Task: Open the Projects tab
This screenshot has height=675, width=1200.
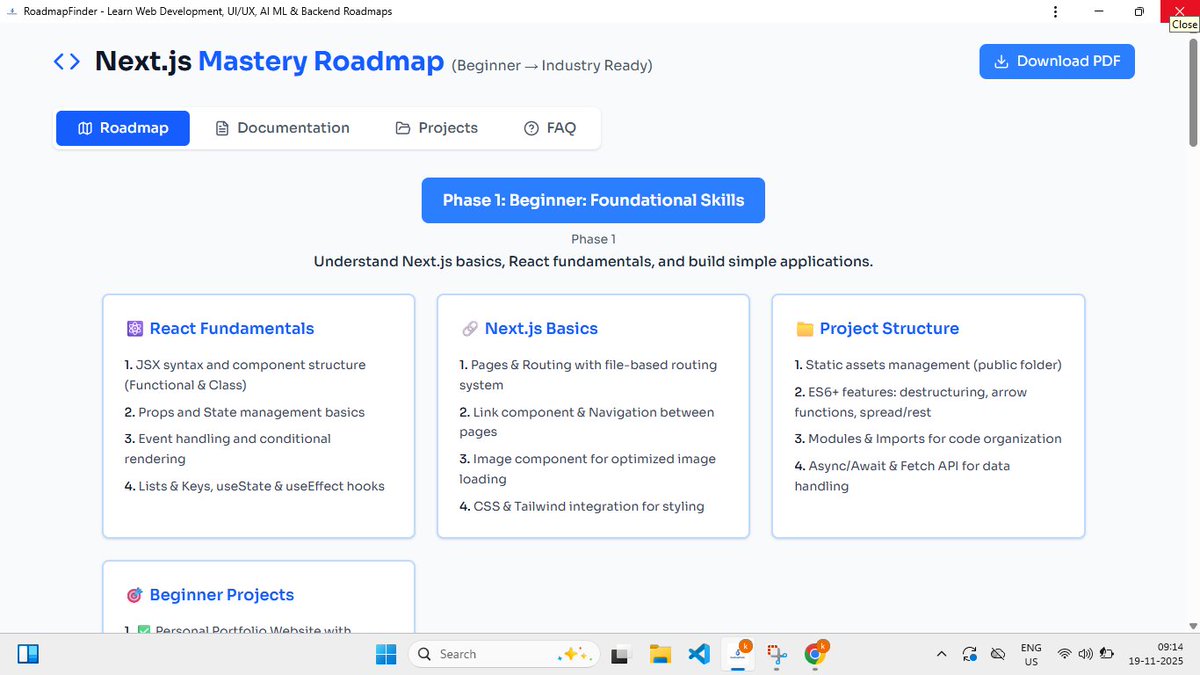Action: coord(436,128)
